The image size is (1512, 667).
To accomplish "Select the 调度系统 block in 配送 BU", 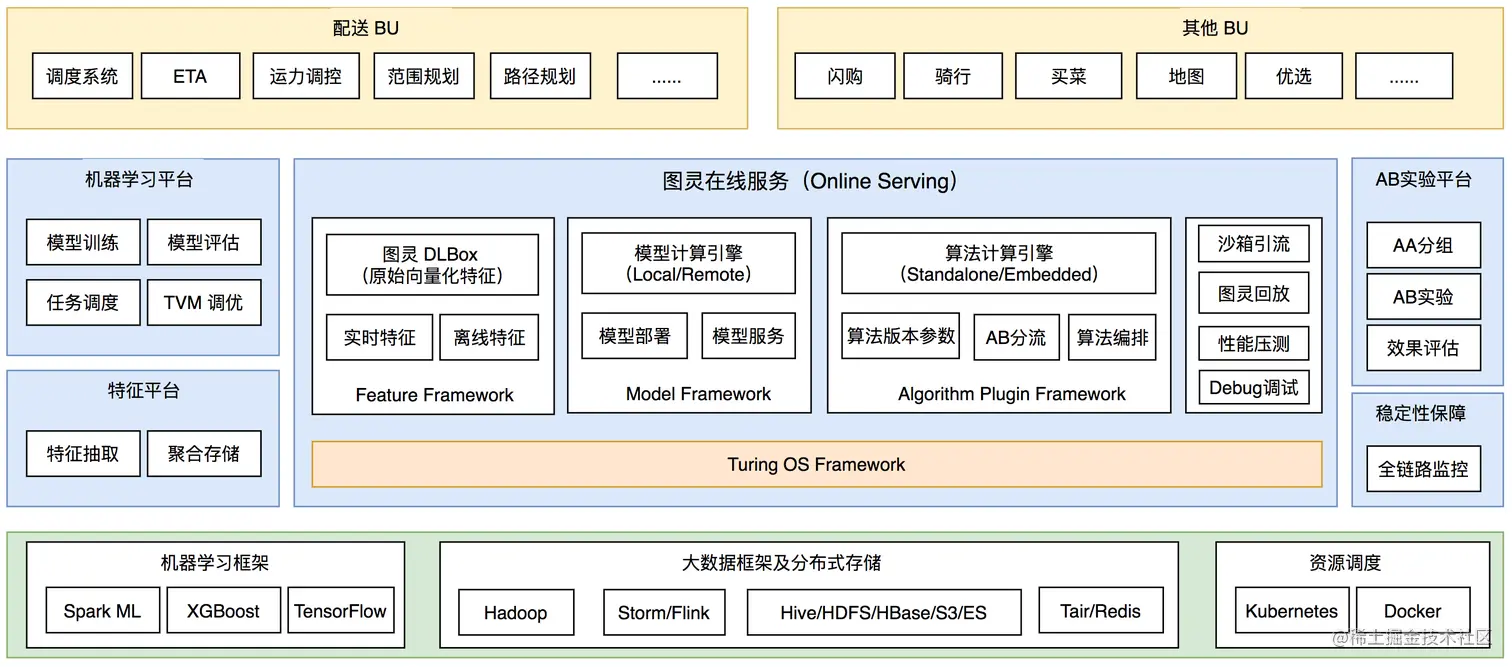I will [x=83, y=75].
